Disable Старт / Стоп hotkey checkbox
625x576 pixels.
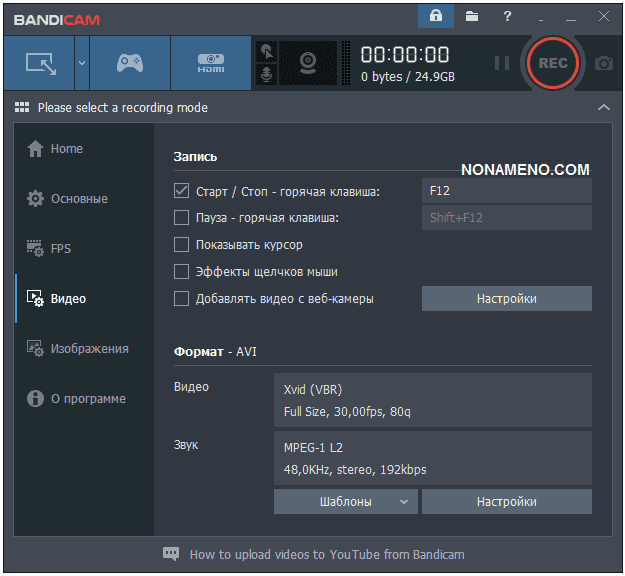[x=181, y=191]
